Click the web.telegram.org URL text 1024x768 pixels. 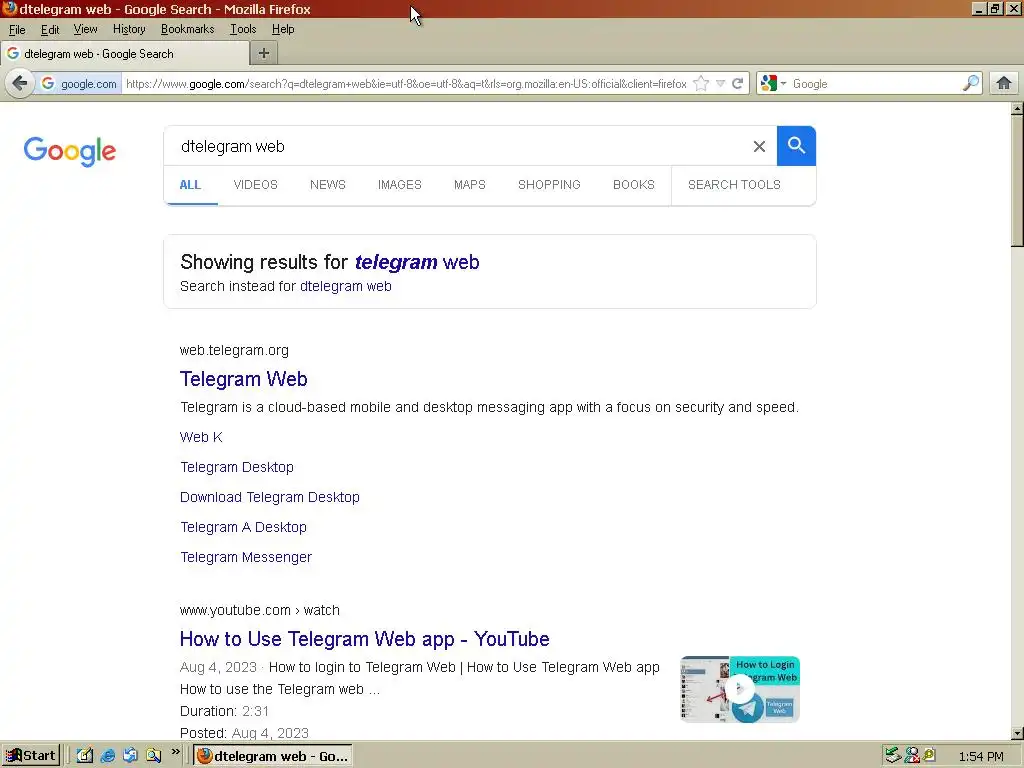point(234,351)
